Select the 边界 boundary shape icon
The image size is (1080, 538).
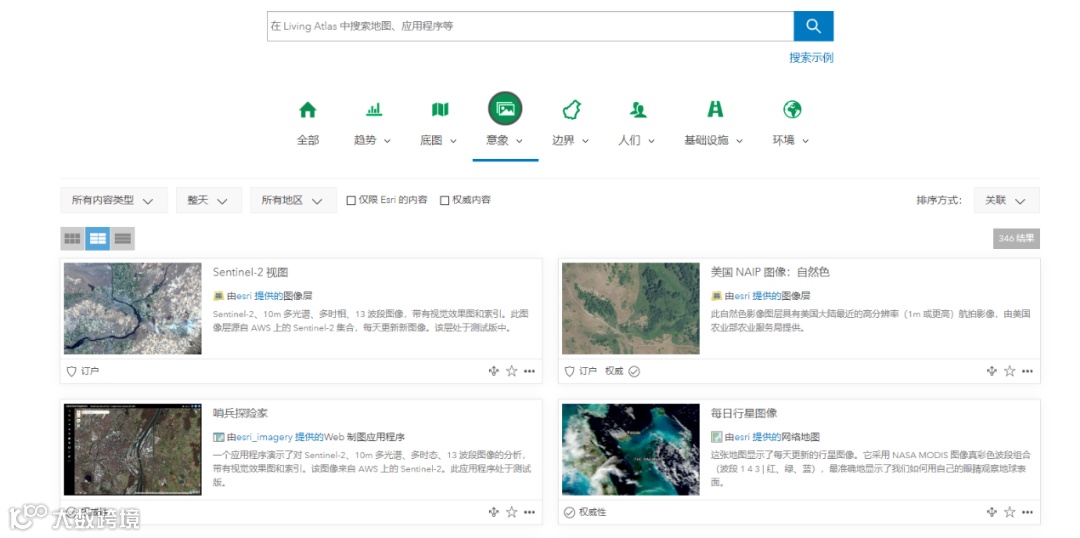coord(572,110)
